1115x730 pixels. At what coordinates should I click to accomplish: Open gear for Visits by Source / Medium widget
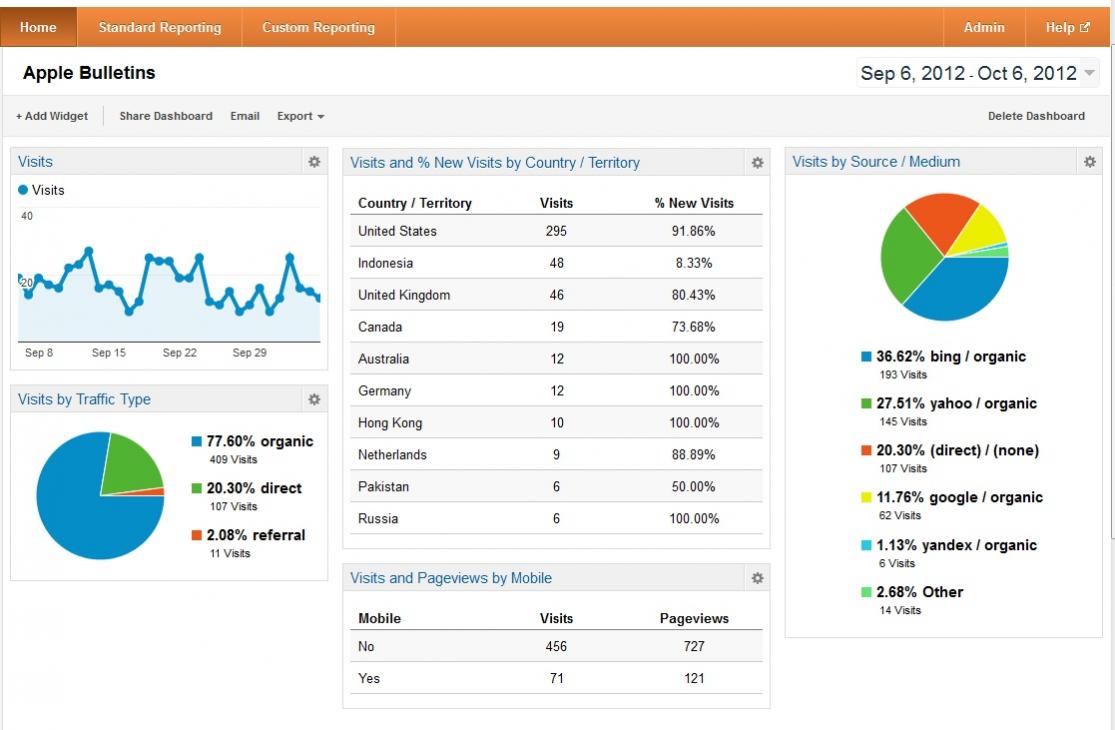coord(1089,162)
